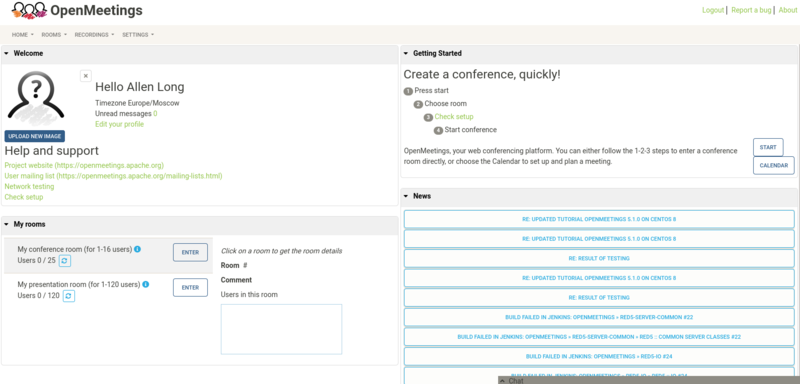Refresh the presentation room user count
Viewport: 800px width, 384px height.
pos(69,295)
